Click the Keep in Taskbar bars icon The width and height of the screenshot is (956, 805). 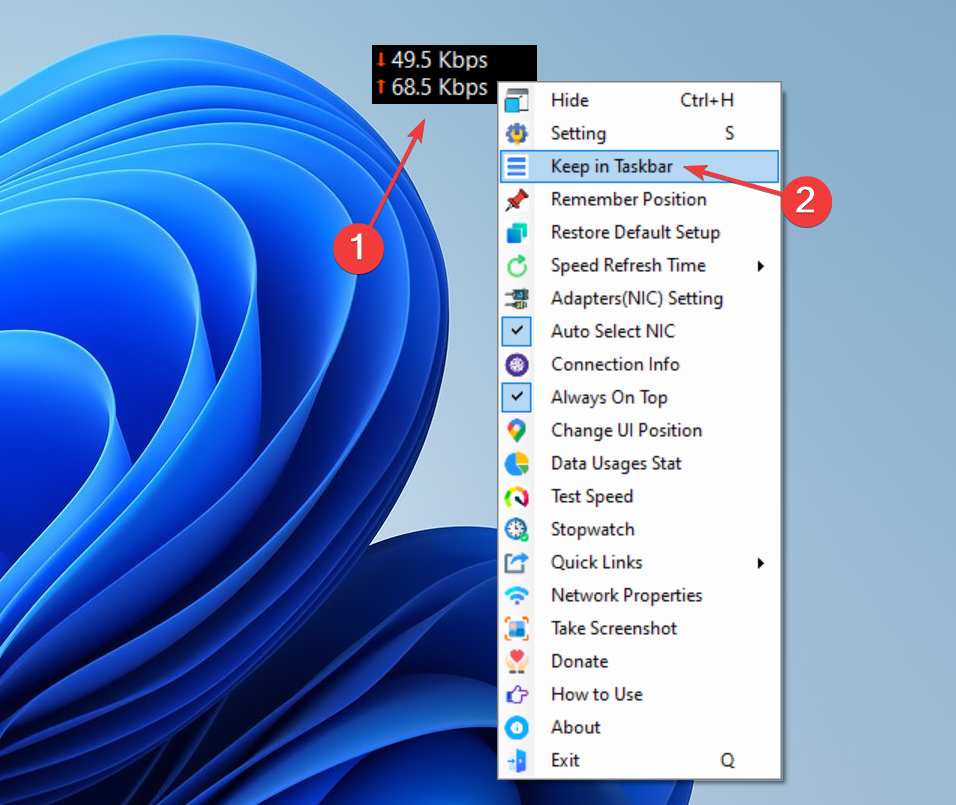point(516,166)
